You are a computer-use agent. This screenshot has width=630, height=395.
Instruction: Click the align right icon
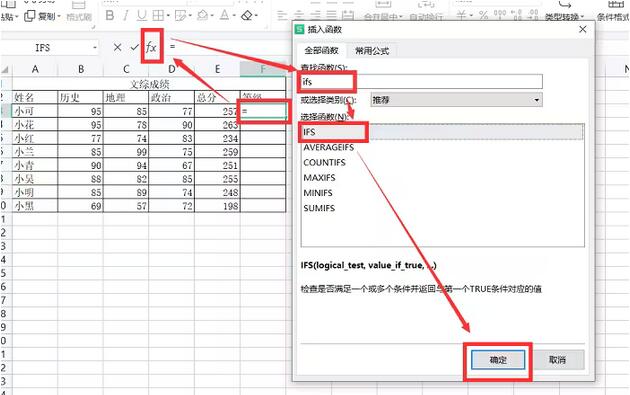point(315,16)
